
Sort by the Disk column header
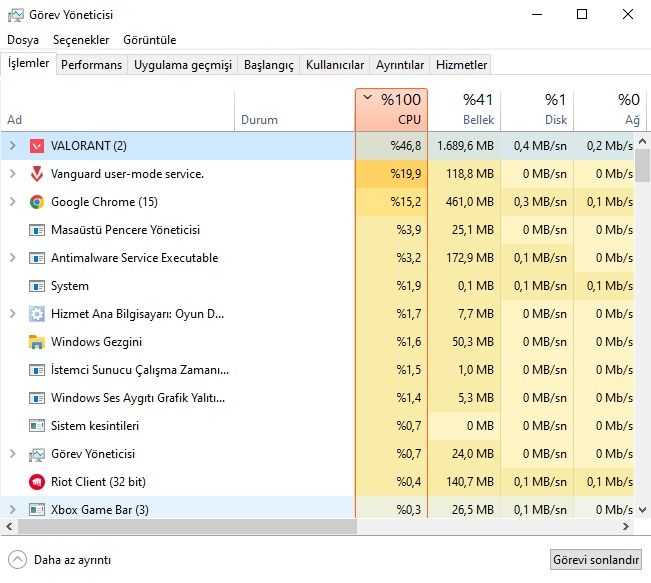click(537, 110)
